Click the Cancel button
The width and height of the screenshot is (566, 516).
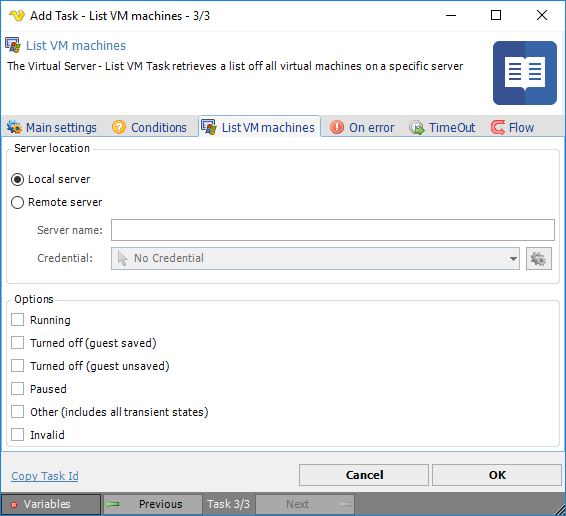[364, 475]
